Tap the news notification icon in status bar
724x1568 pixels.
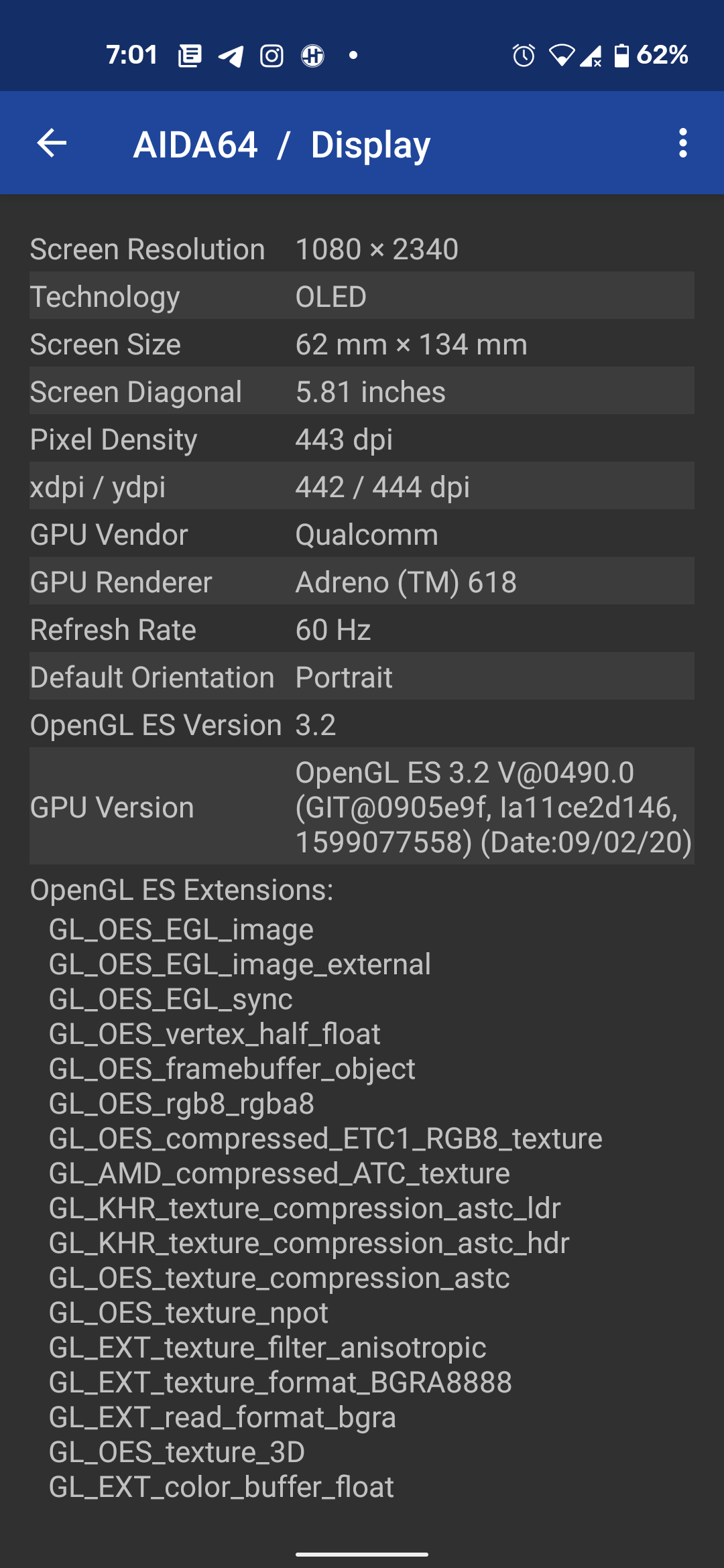(x=190, y=56)
